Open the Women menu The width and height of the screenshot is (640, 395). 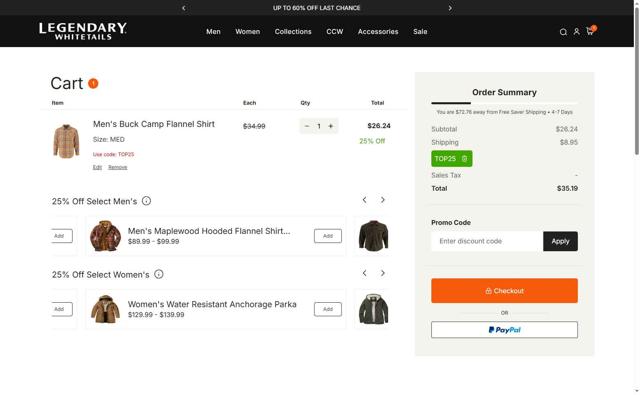click(247, 31)
